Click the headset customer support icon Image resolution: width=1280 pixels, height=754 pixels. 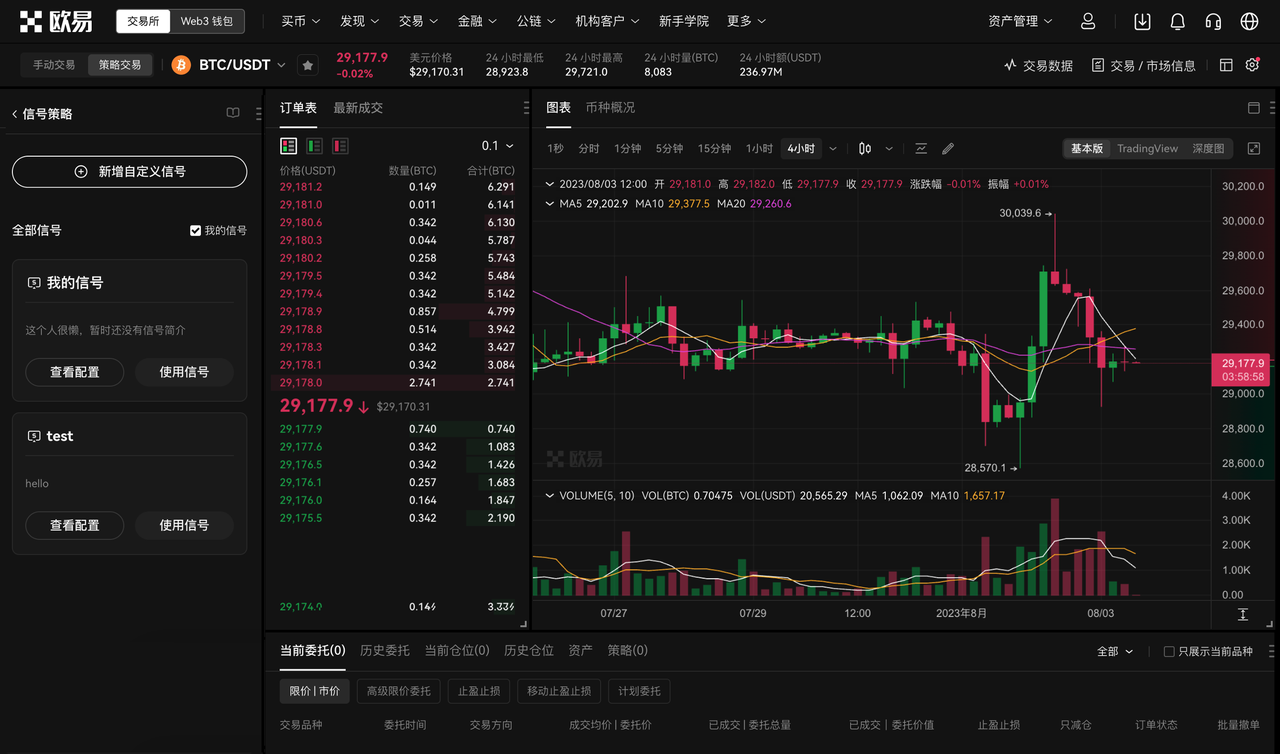[x=1213, y=21]
